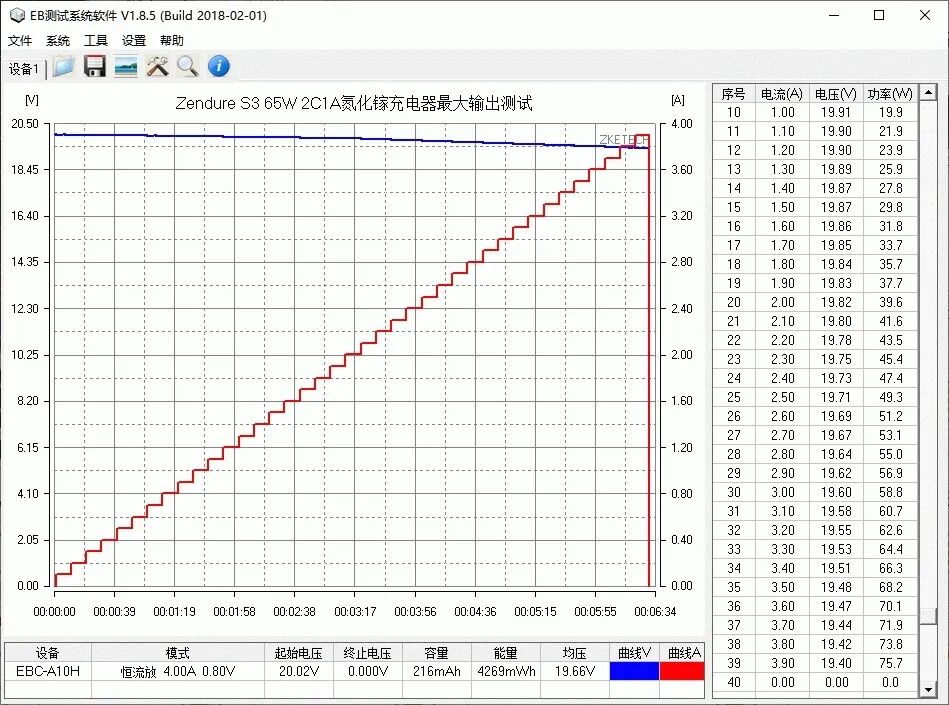Viewport: 949px width, 705px height.
Task: Maximize the EB software window
Action: click(x=879, y=16)
